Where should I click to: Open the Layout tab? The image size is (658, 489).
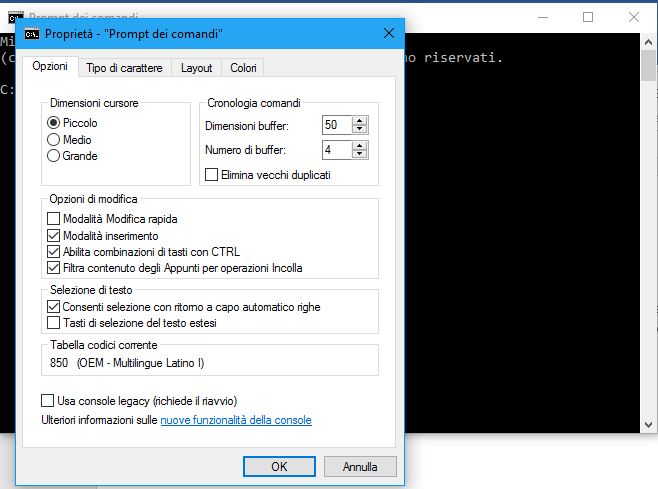tap(196, 68)
